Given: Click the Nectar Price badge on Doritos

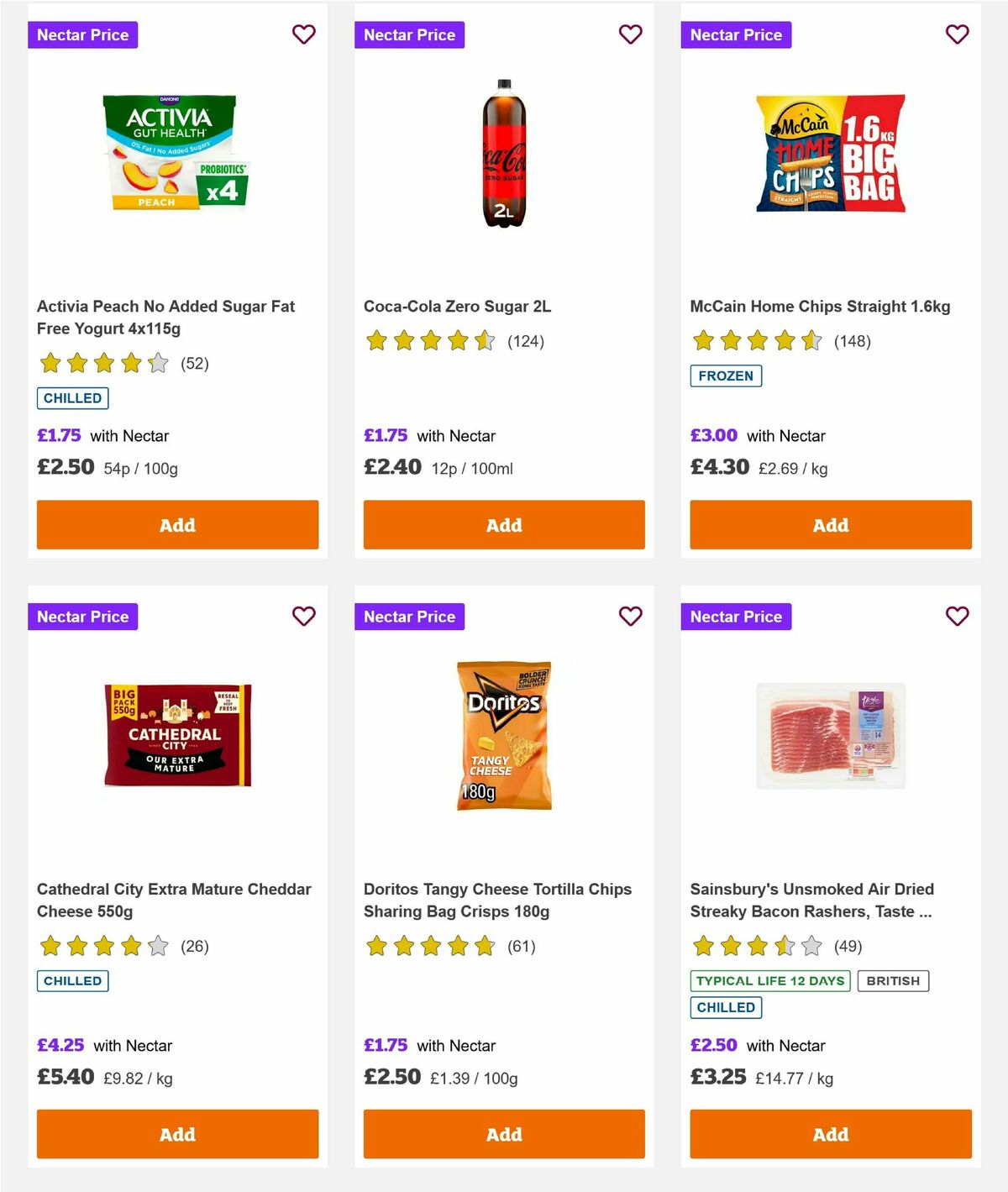Looking at the screenshot, I should (410, 616).
